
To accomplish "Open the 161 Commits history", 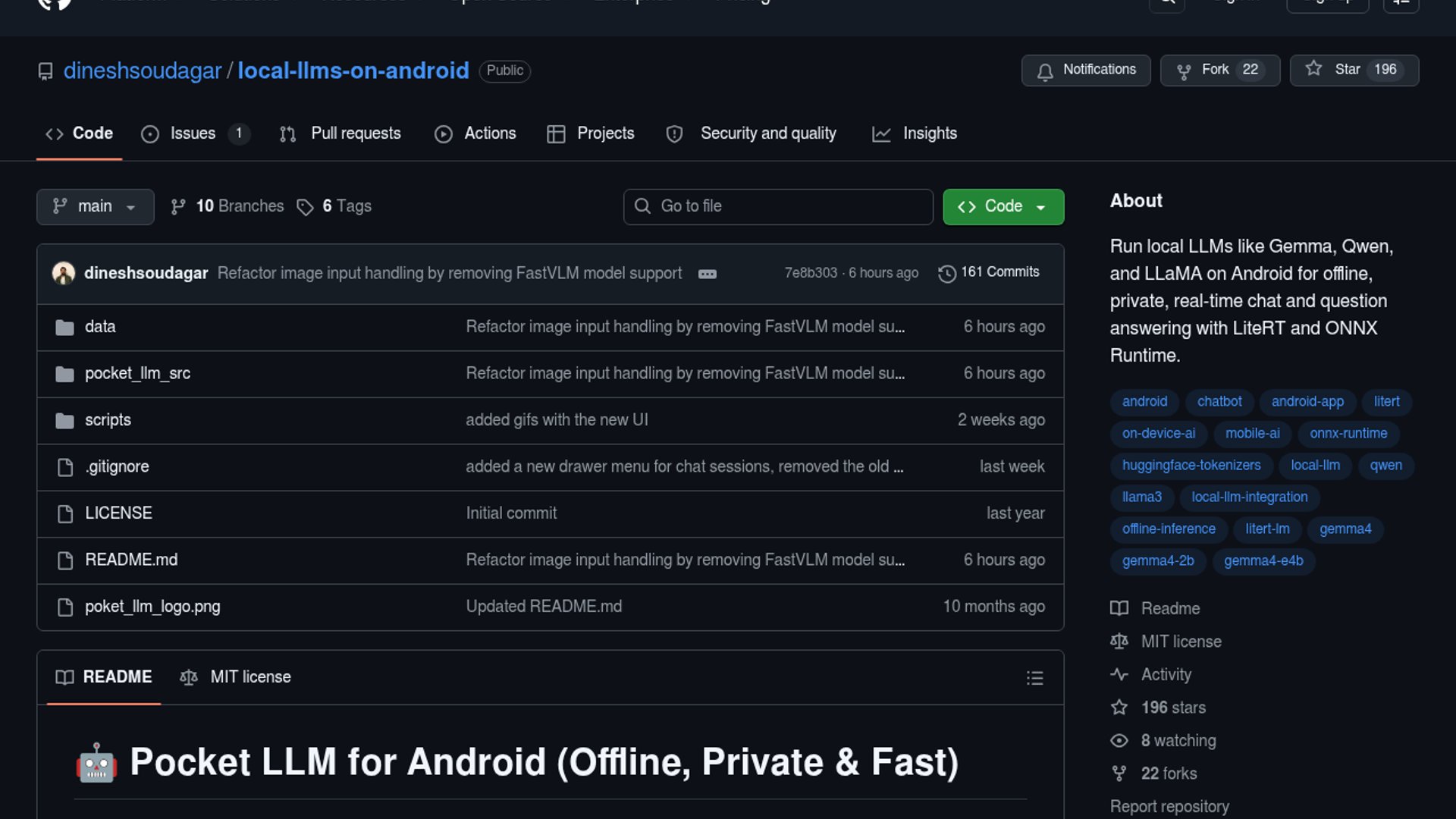I will click(989, 272).
